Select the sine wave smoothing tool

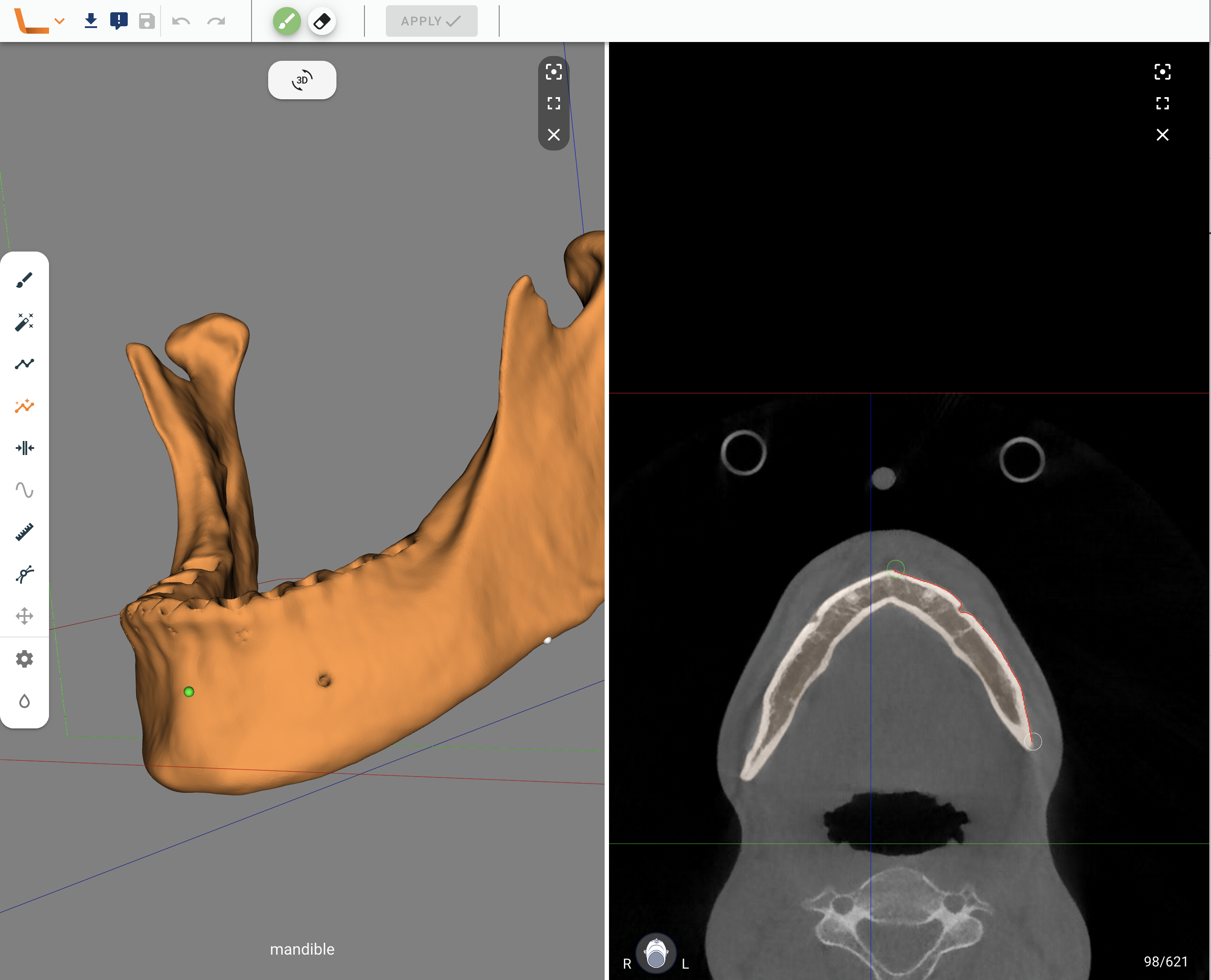[24, 490]
